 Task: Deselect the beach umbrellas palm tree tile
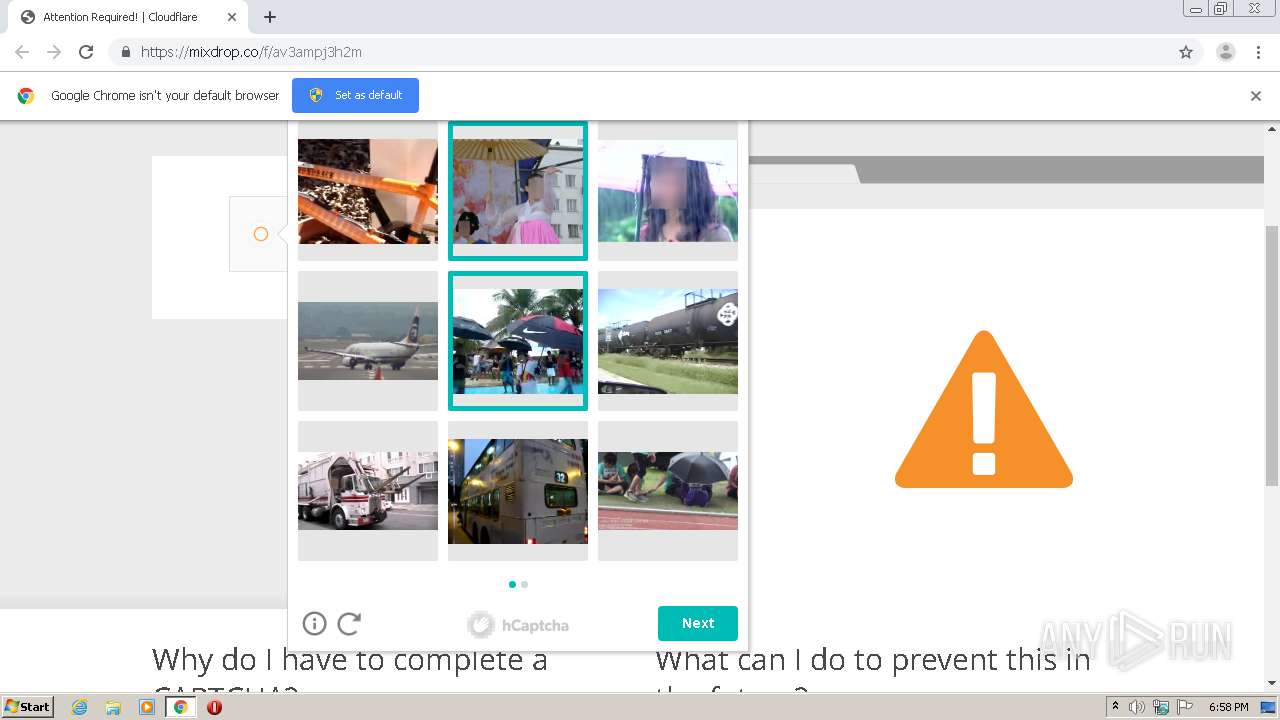click(518, 341)
